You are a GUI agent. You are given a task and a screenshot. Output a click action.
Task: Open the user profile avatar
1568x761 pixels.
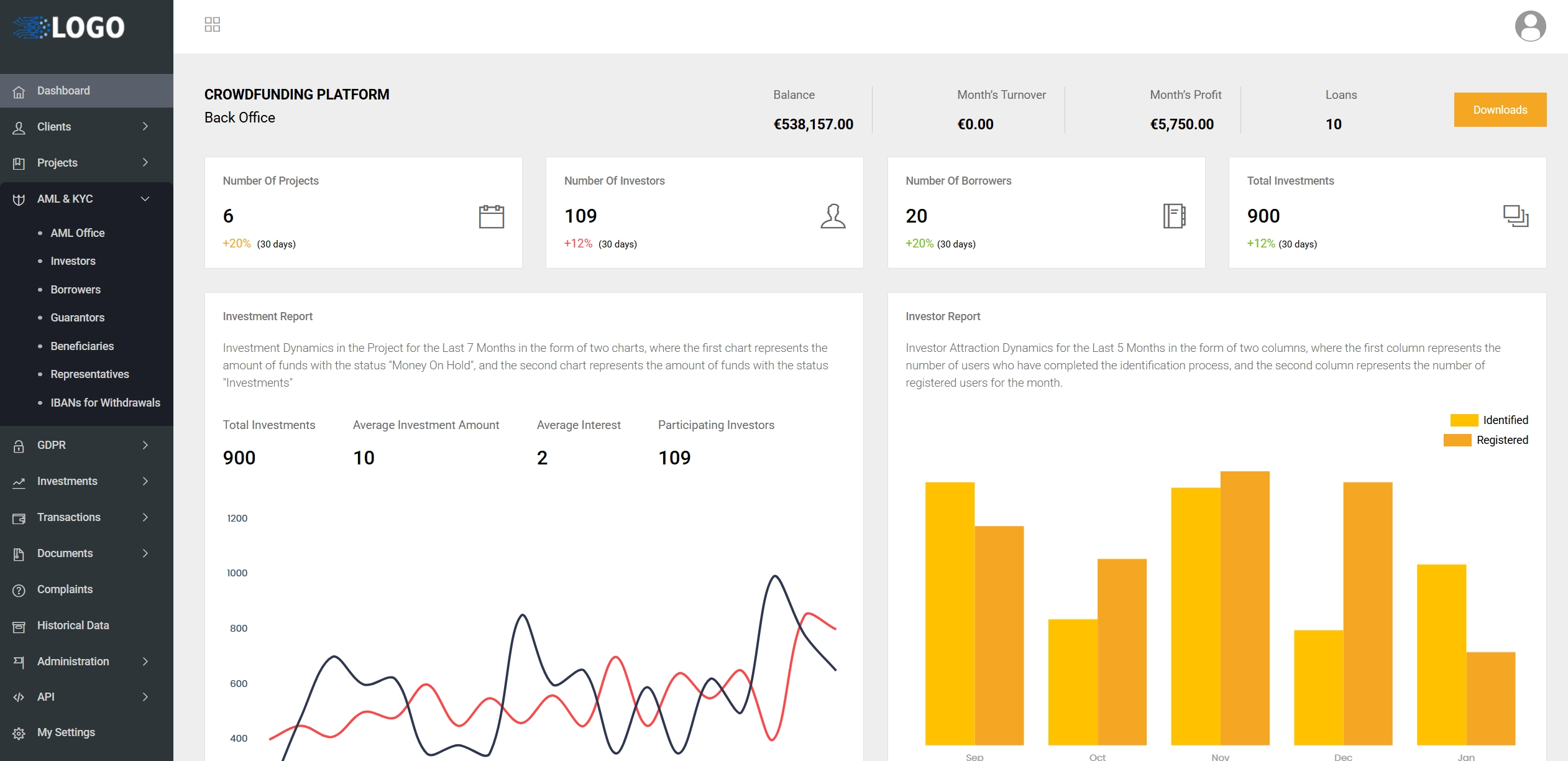pos(1530,26)
